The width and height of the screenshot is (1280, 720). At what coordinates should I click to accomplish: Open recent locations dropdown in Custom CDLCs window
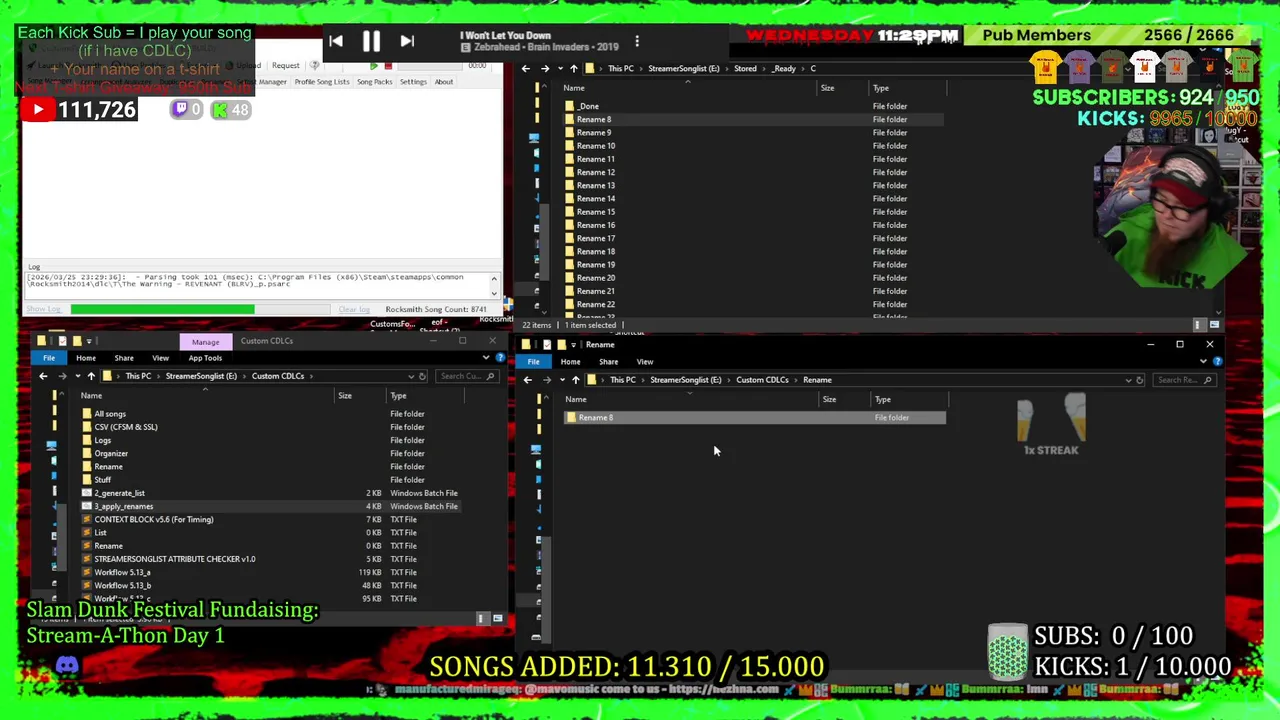76,376
